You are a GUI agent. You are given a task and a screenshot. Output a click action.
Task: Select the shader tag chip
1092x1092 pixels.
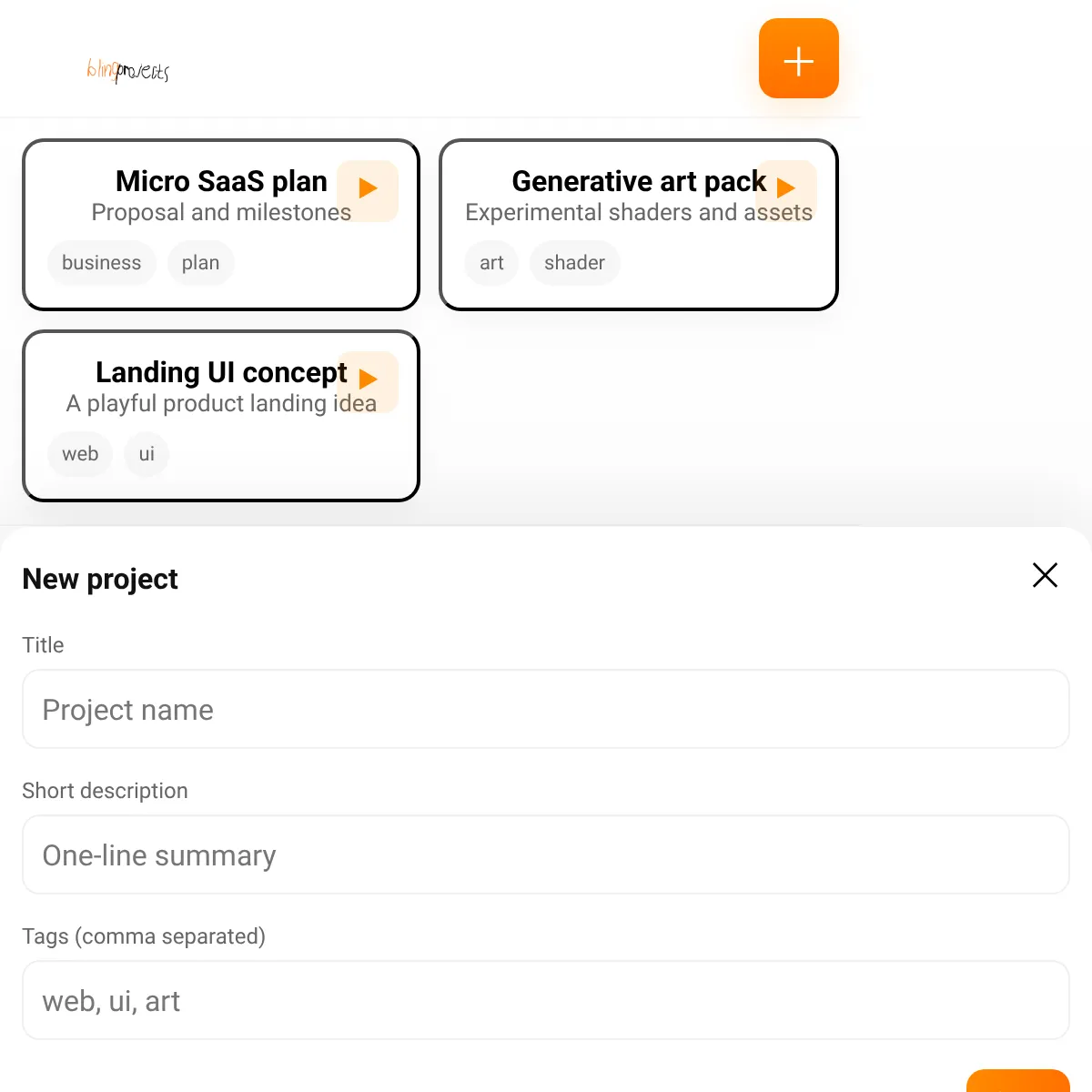coord(574,263)
